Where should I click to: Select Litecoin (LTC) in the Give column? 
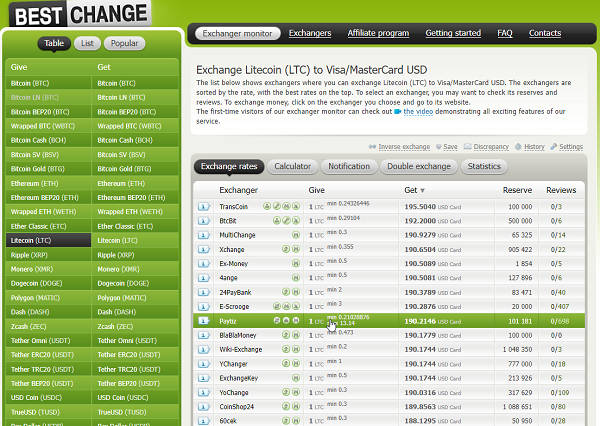(49, 241)
